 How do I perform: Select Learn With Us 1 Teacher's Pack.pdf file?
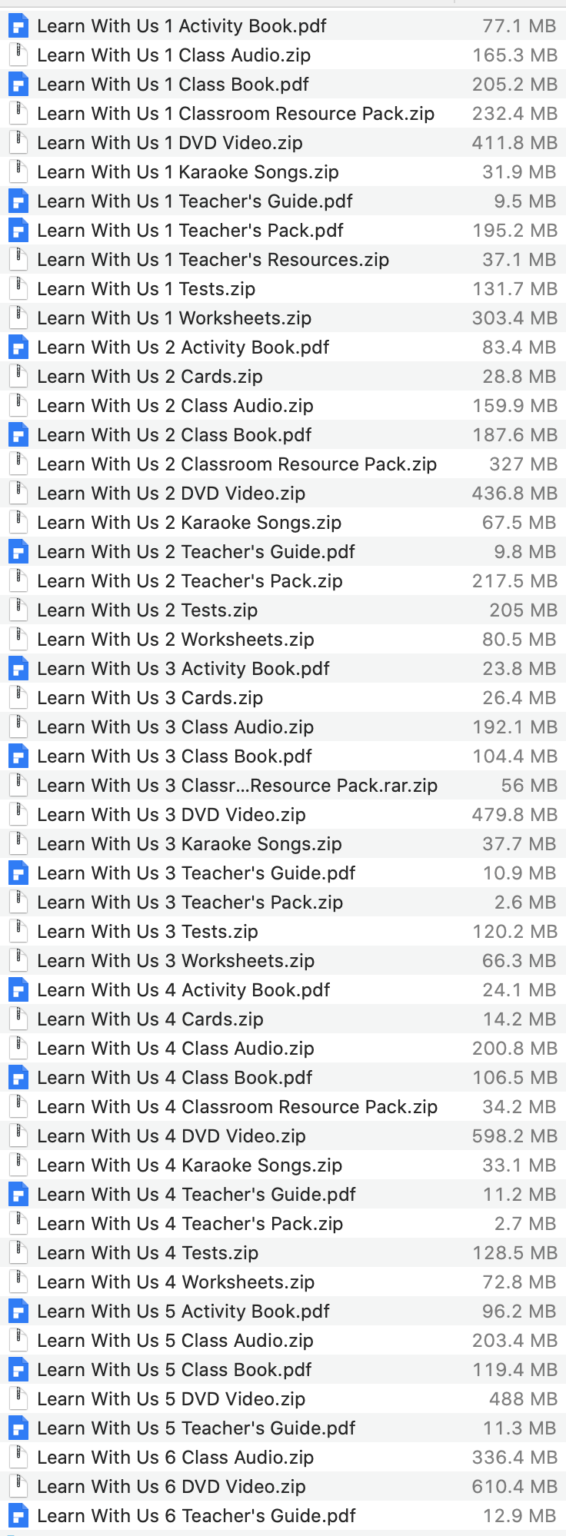pos(283,231)
